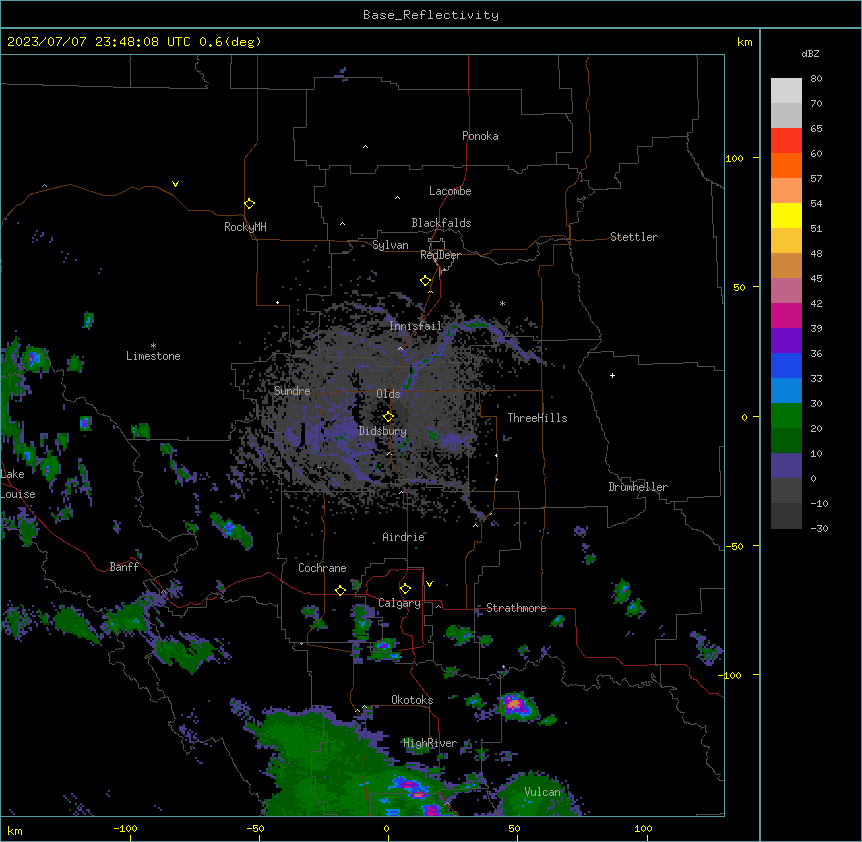862x842 pixels.
Task: Click the km unit label at bottom left
Action: click(x=15, y=831)
